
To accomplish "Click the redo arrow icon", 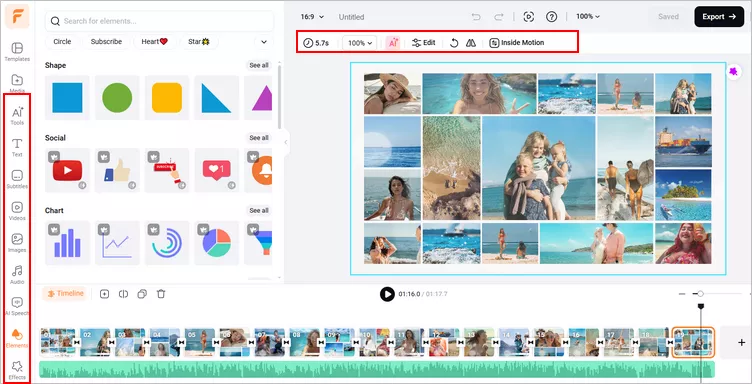I will [499, 17].
